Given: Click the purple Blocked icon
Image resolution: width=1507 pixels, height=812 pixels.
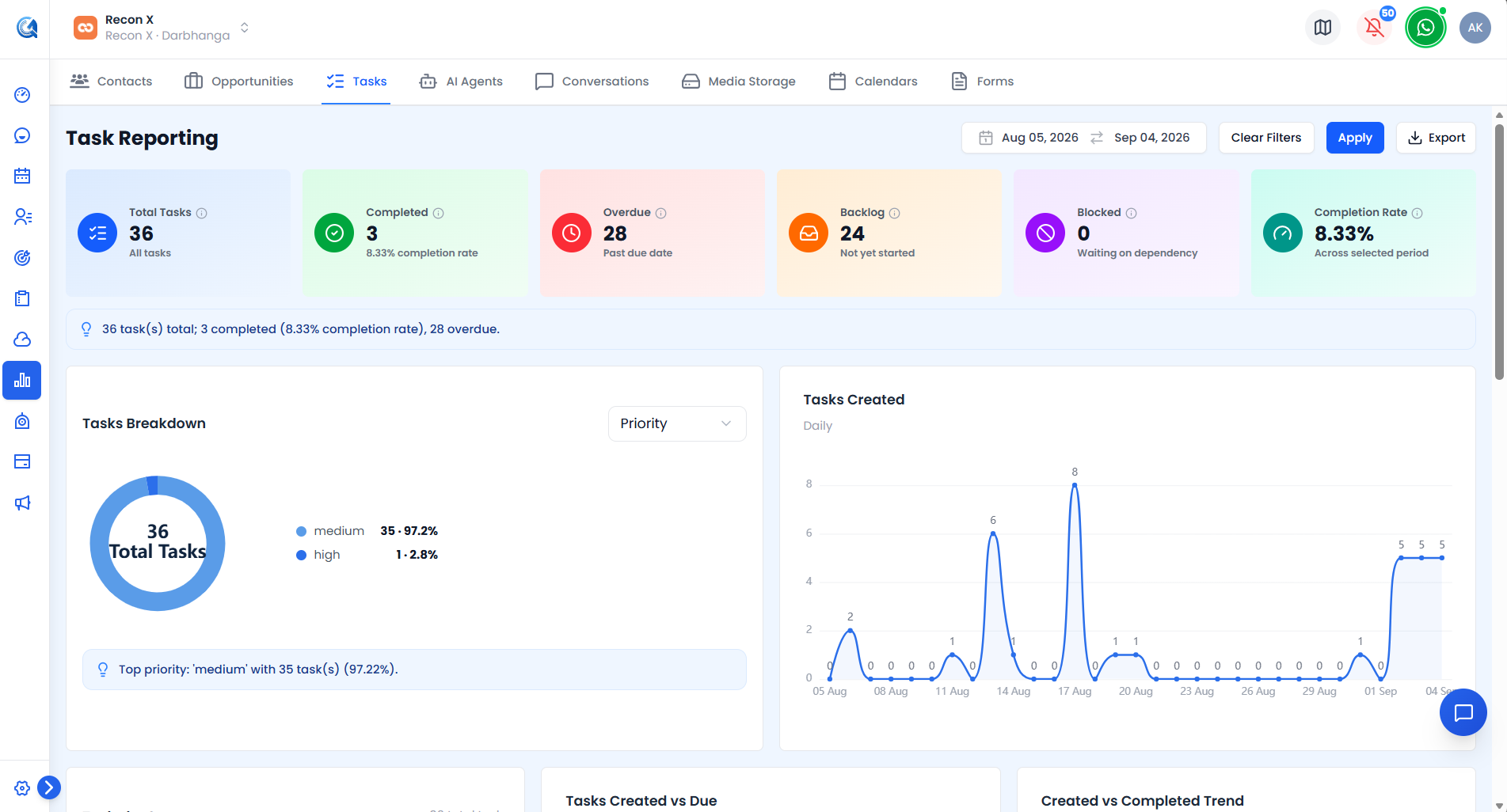Looking at the screenshot, I should [1045, 233].
